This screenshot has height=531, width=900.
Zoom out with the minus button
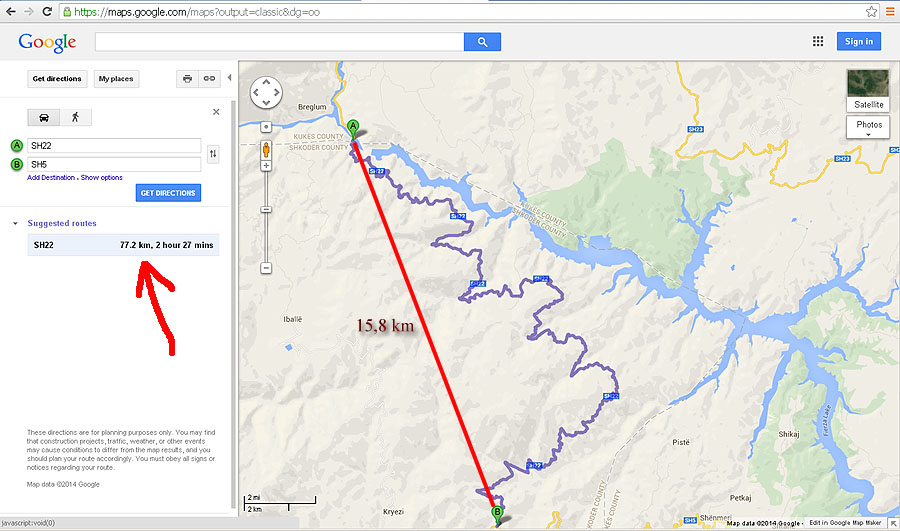(266, 268)
